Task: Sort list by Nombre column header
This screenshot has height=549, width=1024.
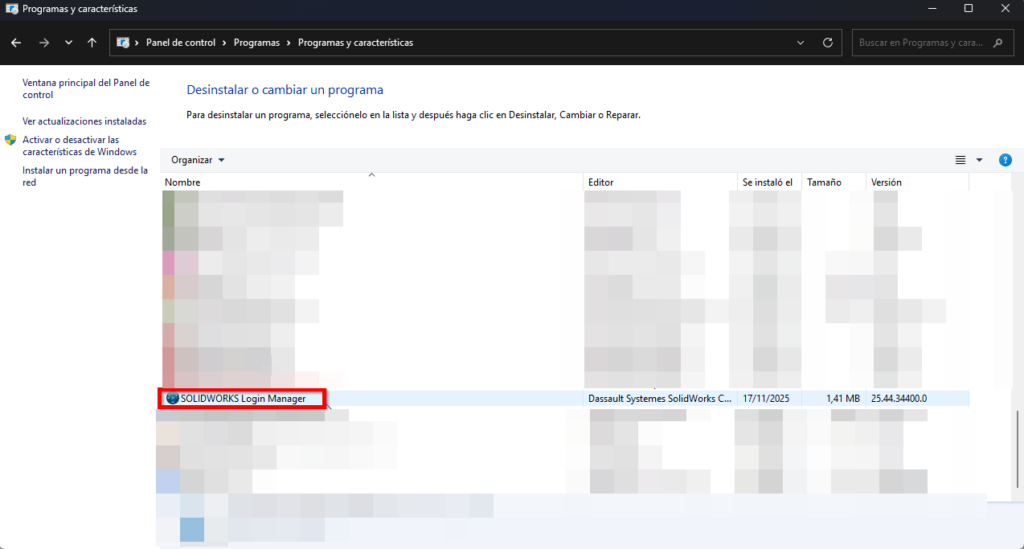Action: click(183, 183)
